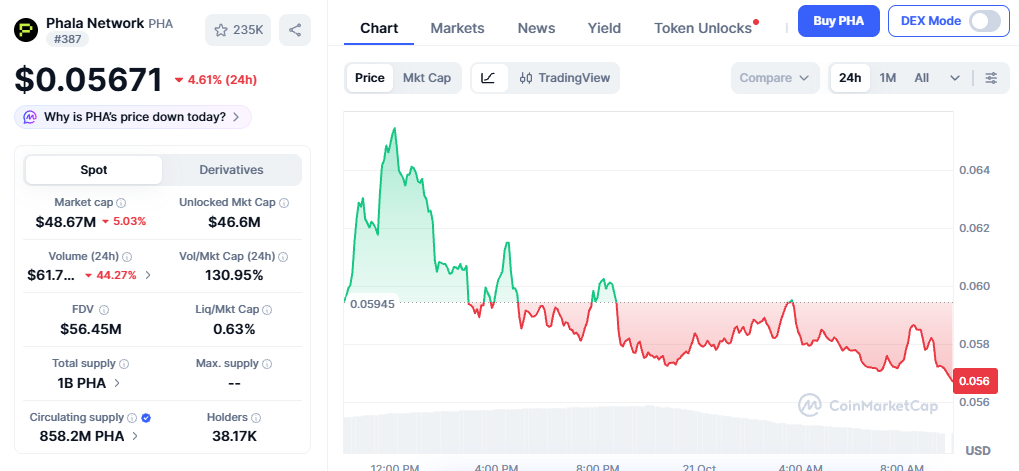Expand 858.2M PHA circulating supply chevron
This screenshot has height=471, width=1019.
click(135, 436)
